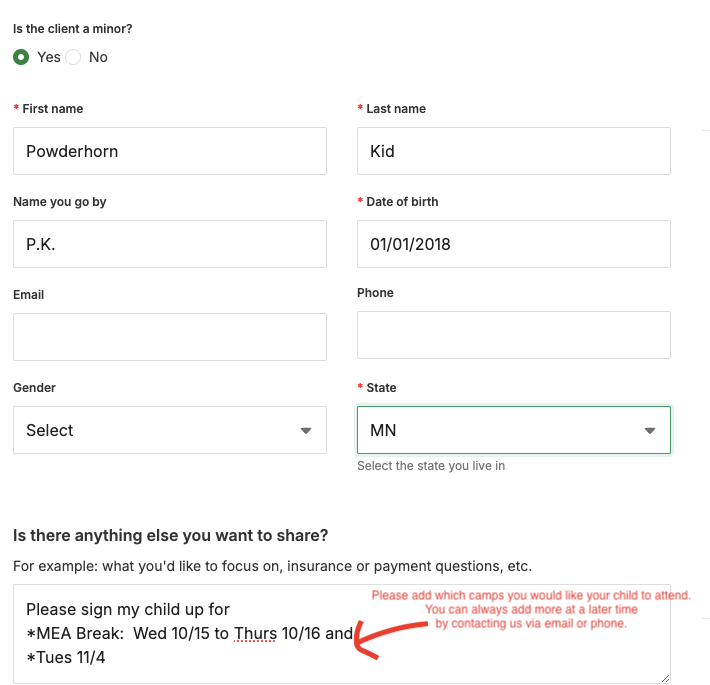Focus the empty Phone input
The image size is (710, 685).
(513, 335)
